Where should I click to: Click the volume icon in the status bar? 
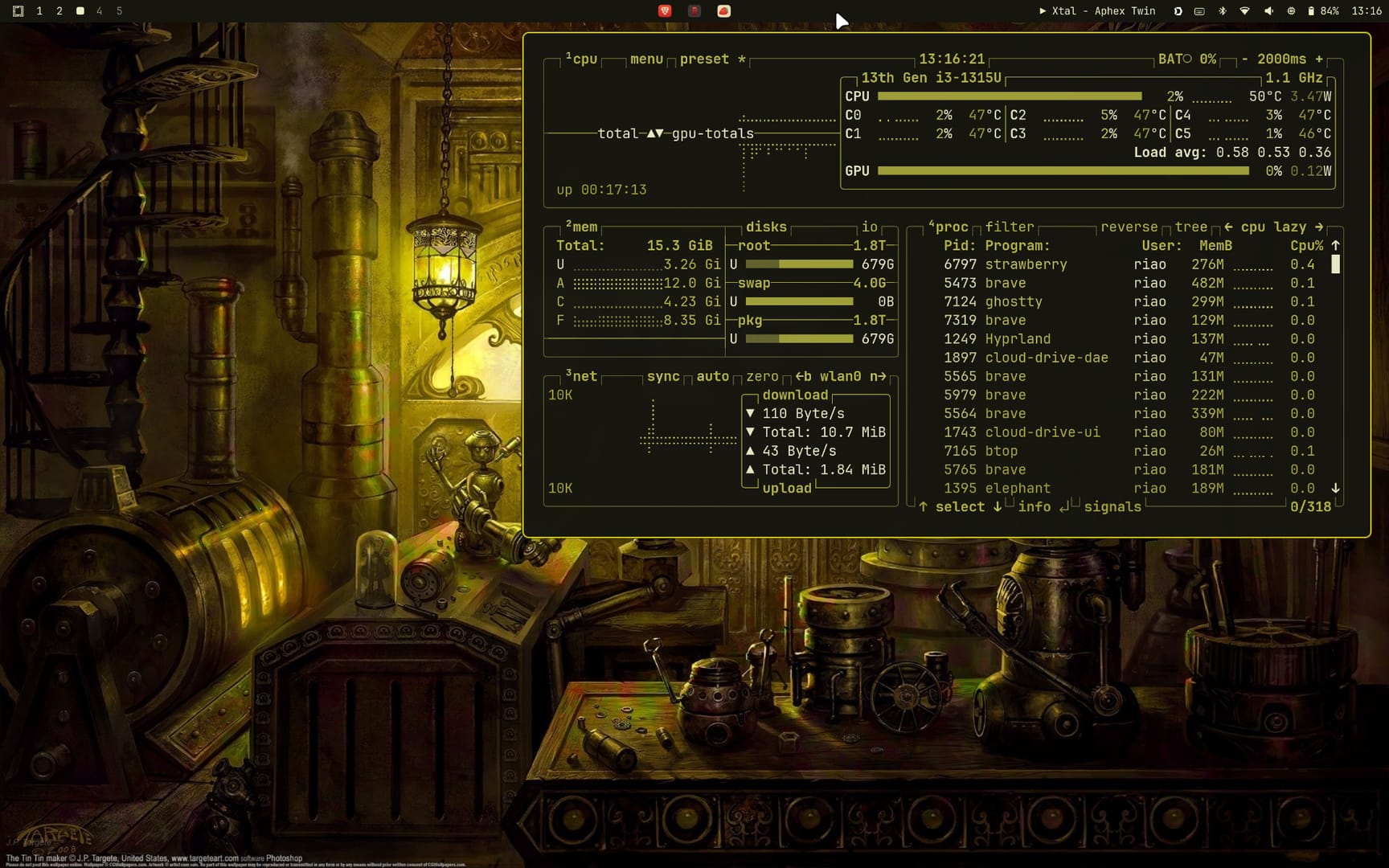pos(1268,11)
